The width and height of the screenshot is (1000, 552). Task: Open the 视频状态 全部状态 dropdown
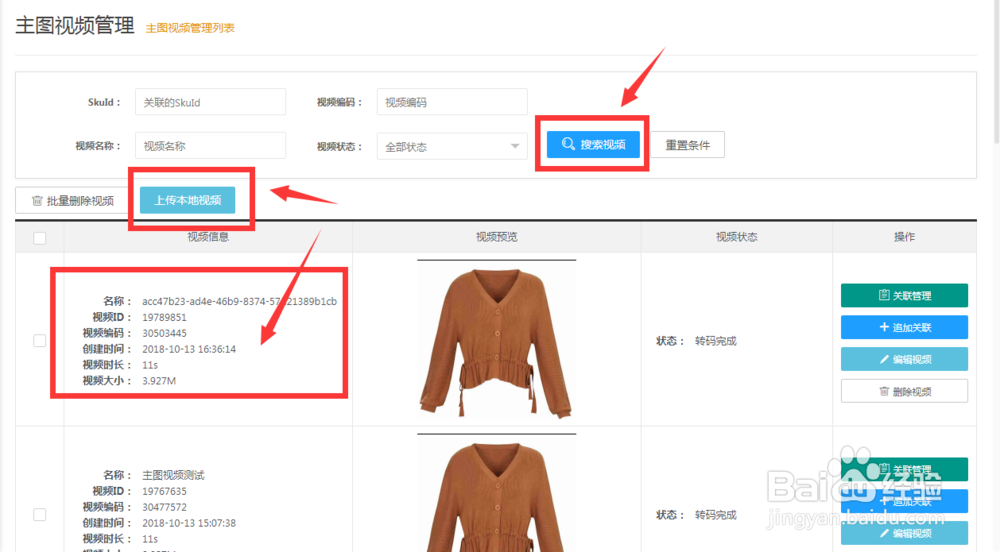click(452, 147)
